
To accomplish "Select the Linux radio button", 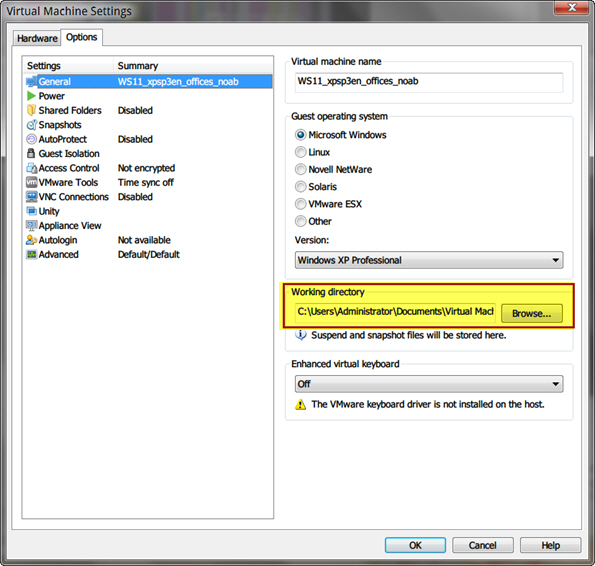I will tap(301, 152).
